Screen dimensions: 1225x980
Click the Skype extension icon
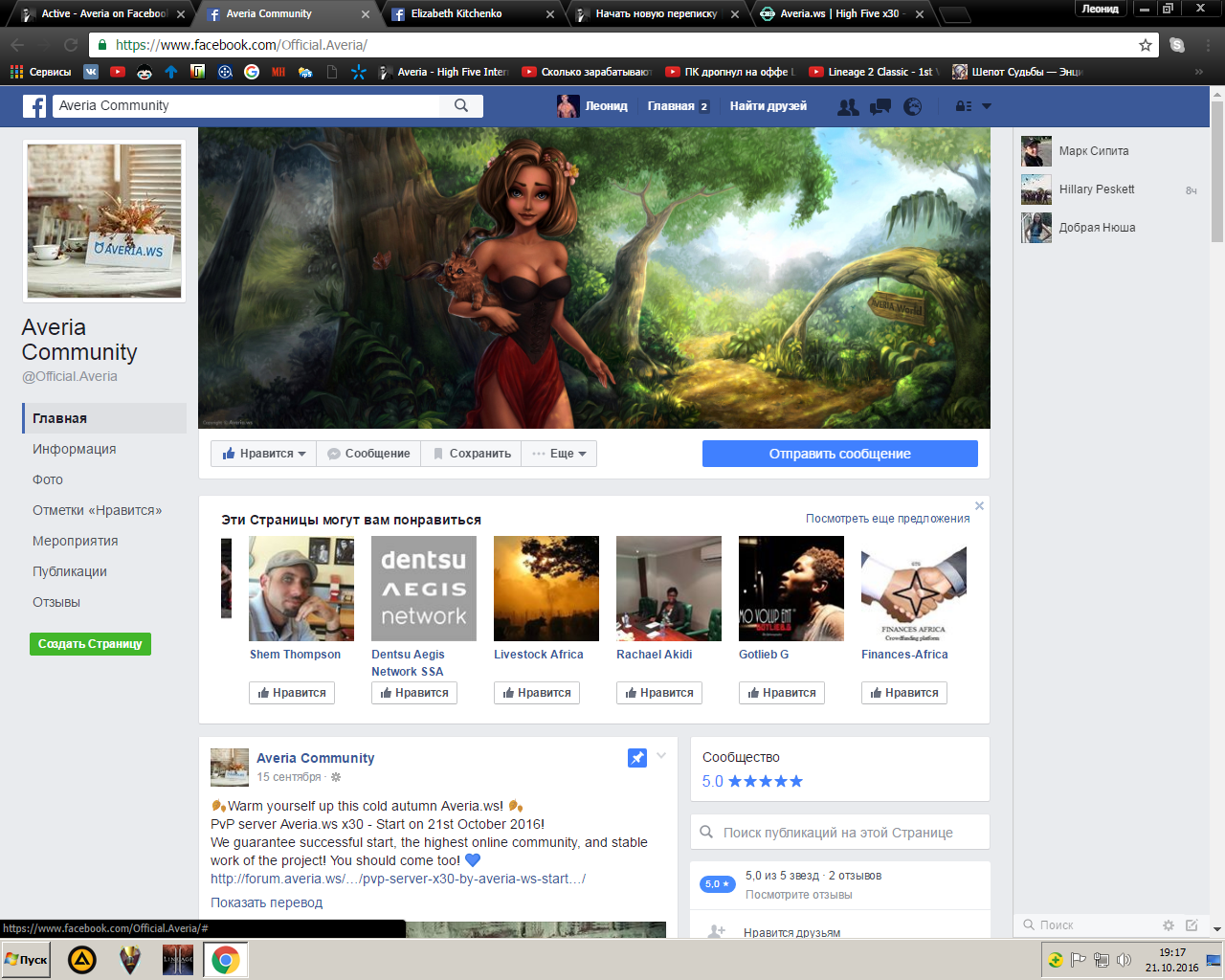coord(1177,45)
